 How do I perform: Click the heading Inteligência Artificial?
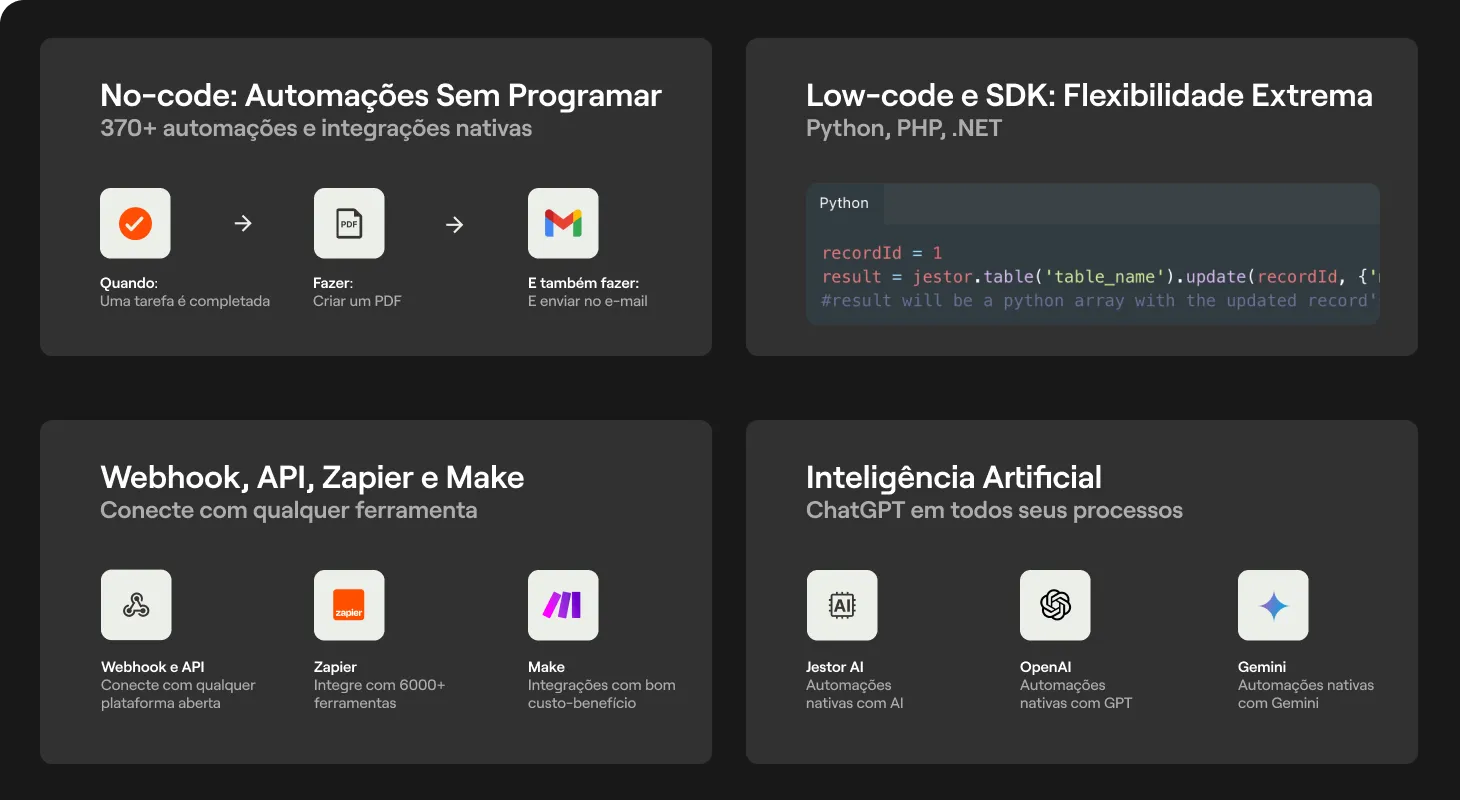point(954,478)
